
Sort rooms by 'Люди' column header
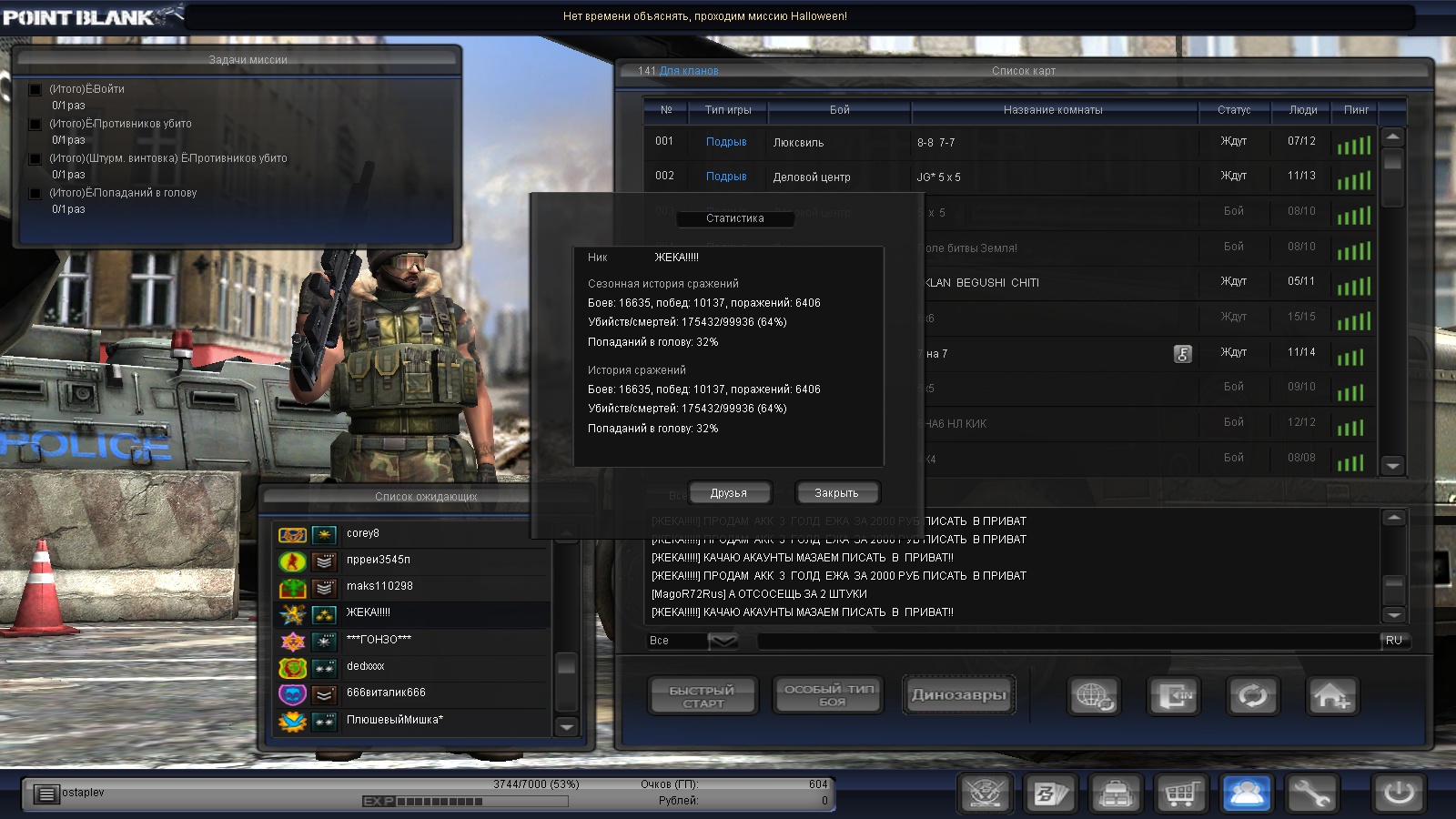coord(1303,110)
